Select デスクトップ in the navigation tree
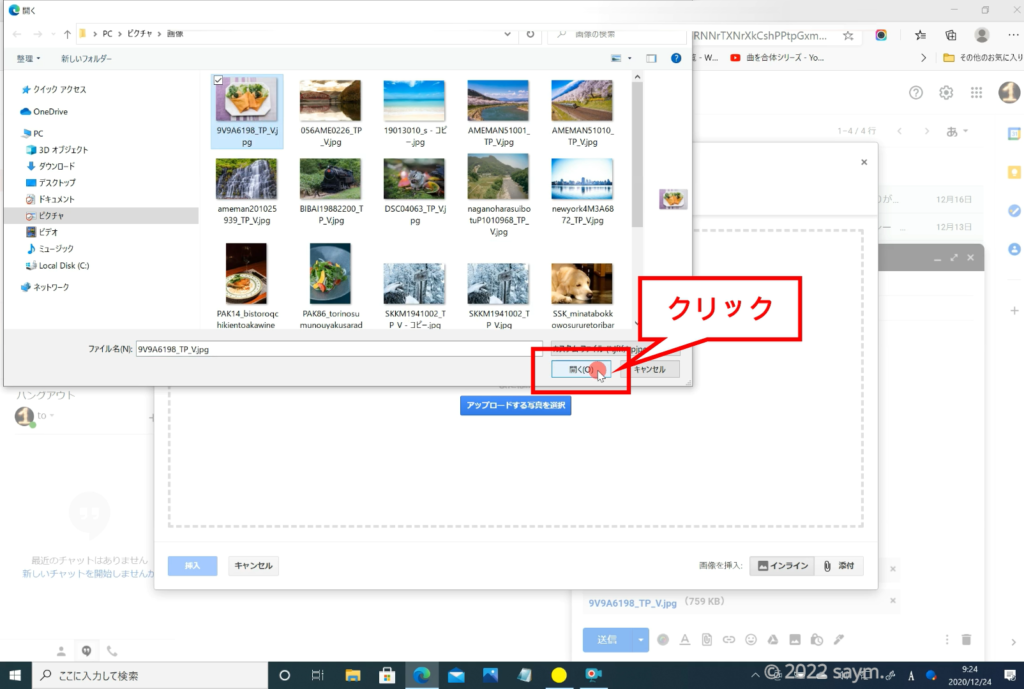1024x689 pixels. coord(56,183)
